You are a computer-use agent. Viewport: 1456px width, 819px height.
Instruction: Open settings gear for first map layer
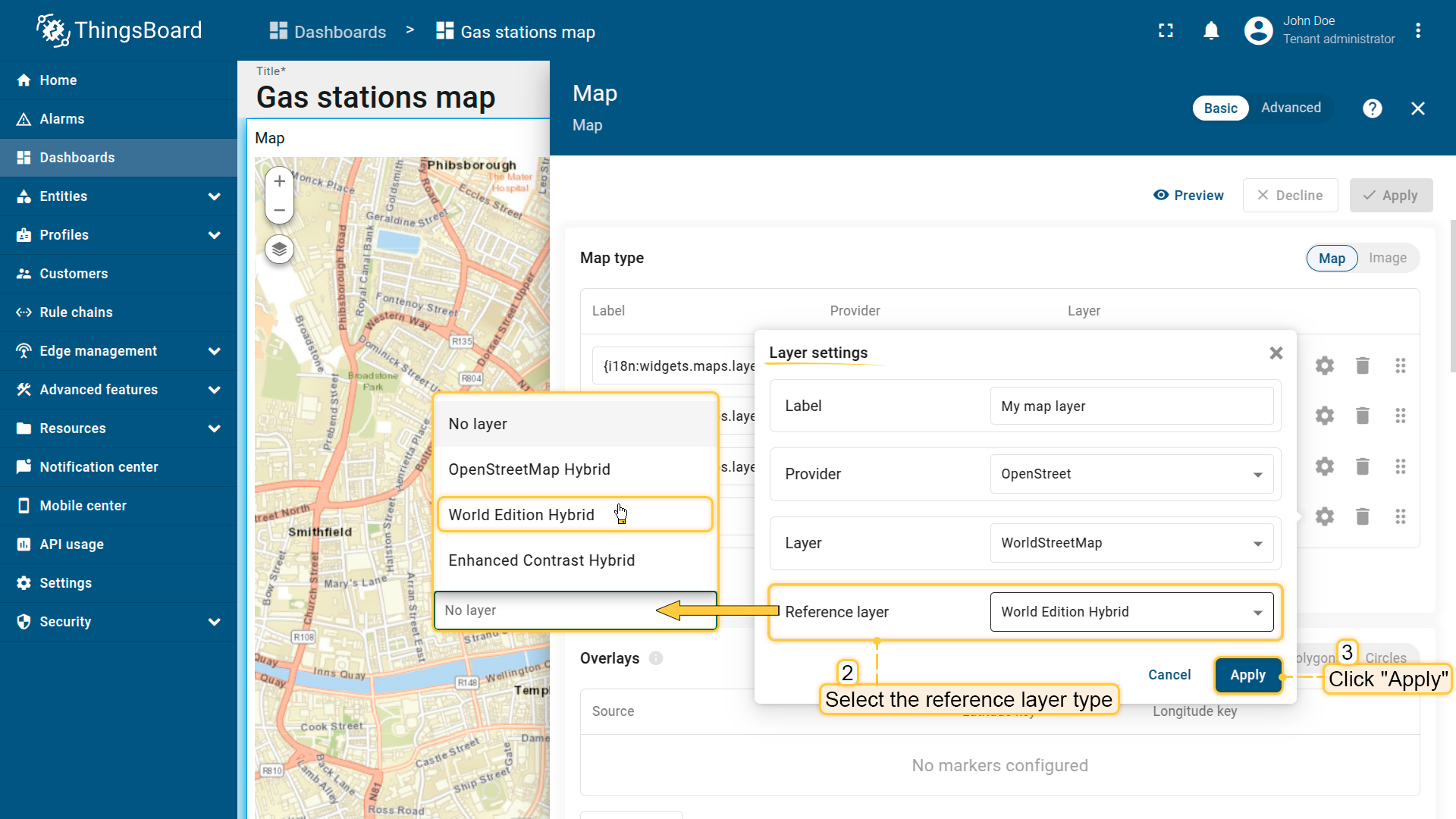tap(1324, 366)
